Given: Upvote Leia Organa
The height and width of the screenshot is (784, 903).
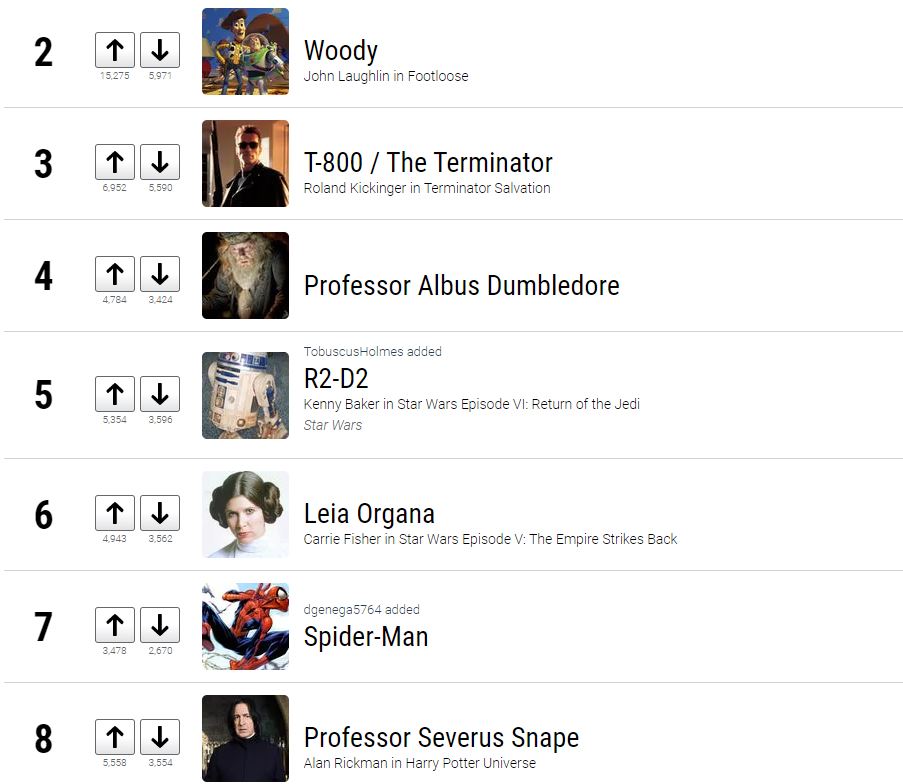Looking at the screenshot, I should tap(115, 513).
